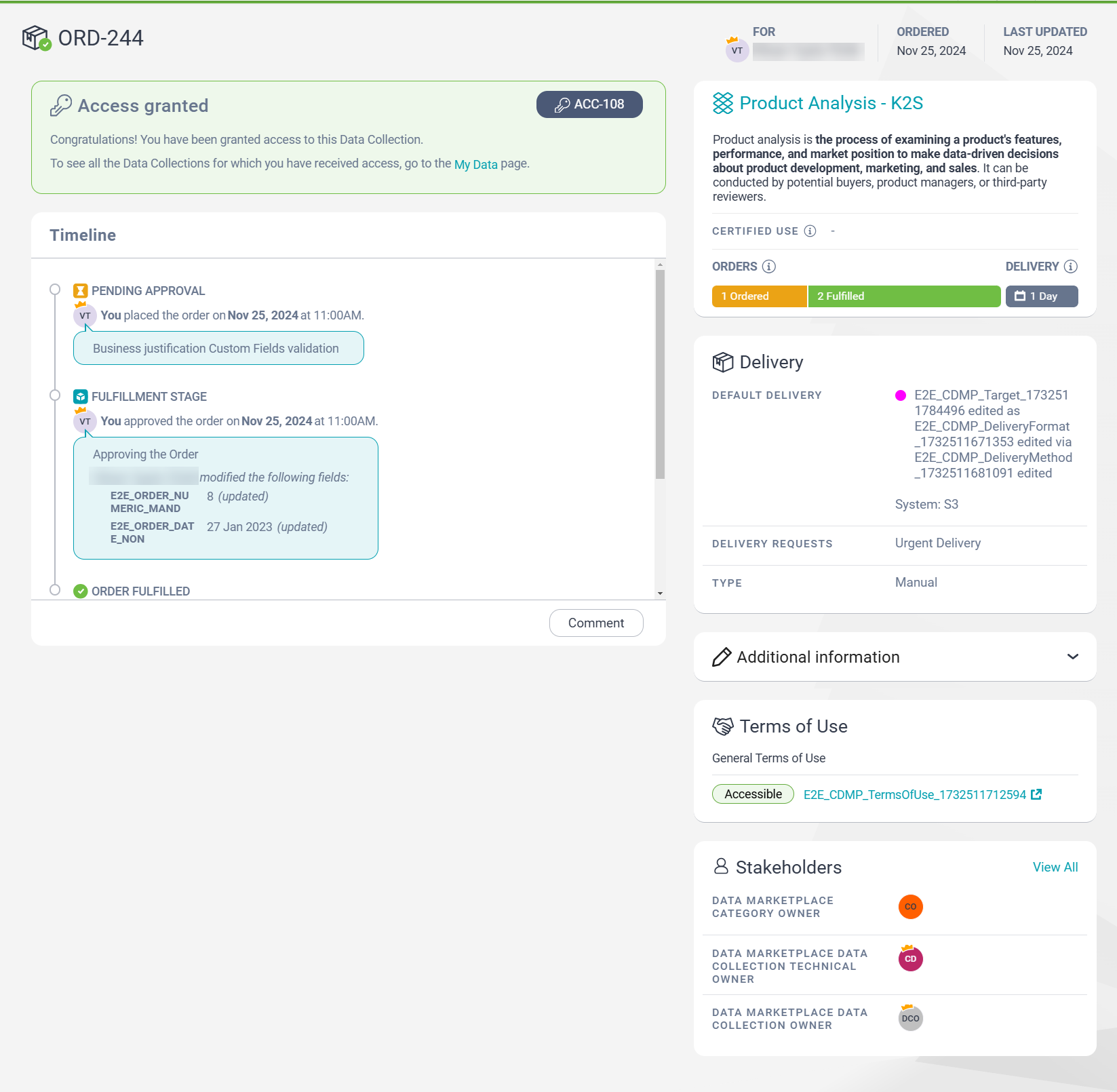Click the Terms of Use handshake icon

tap(723, 726)
